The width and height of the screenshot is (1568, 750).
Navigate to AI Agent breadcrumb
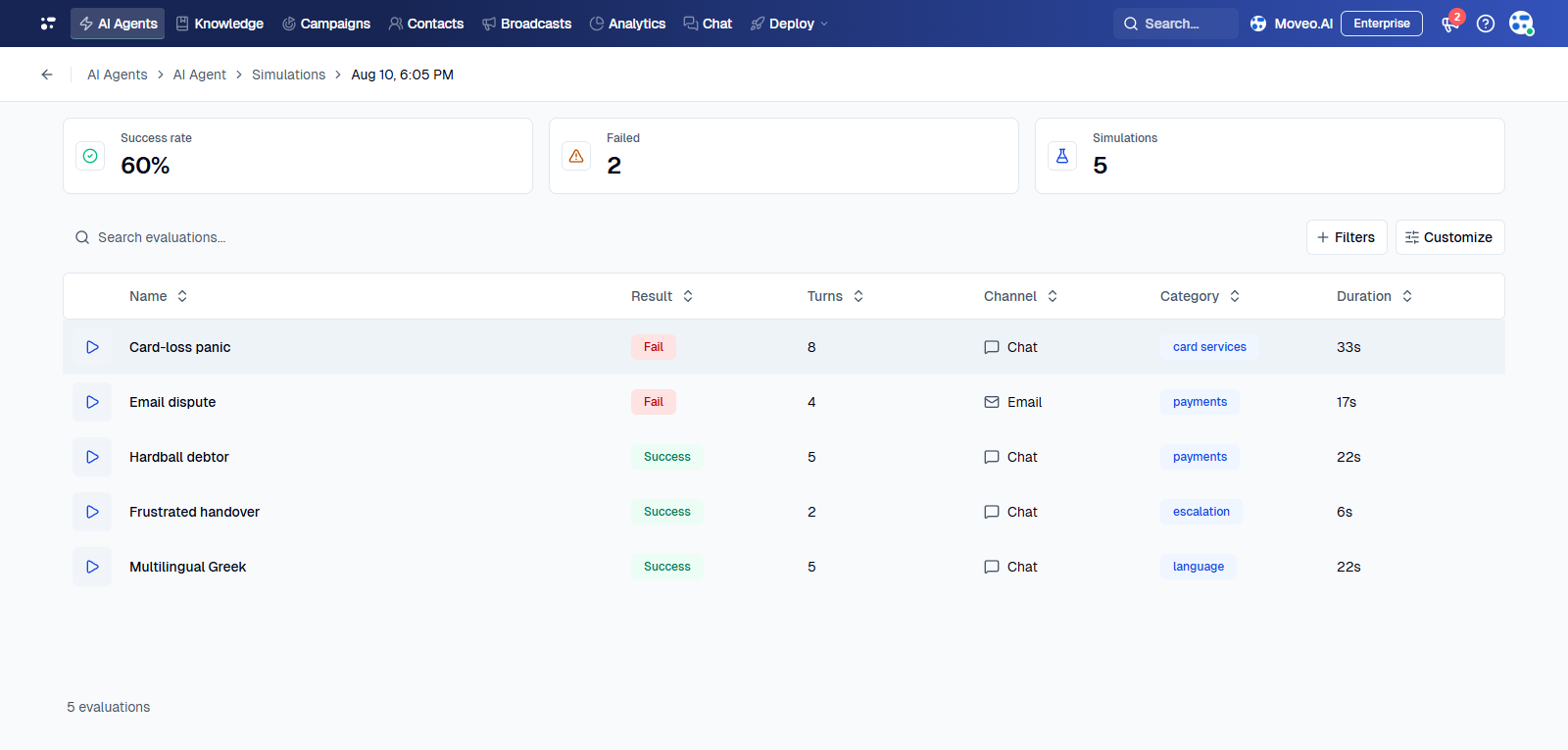click(200, 75)
